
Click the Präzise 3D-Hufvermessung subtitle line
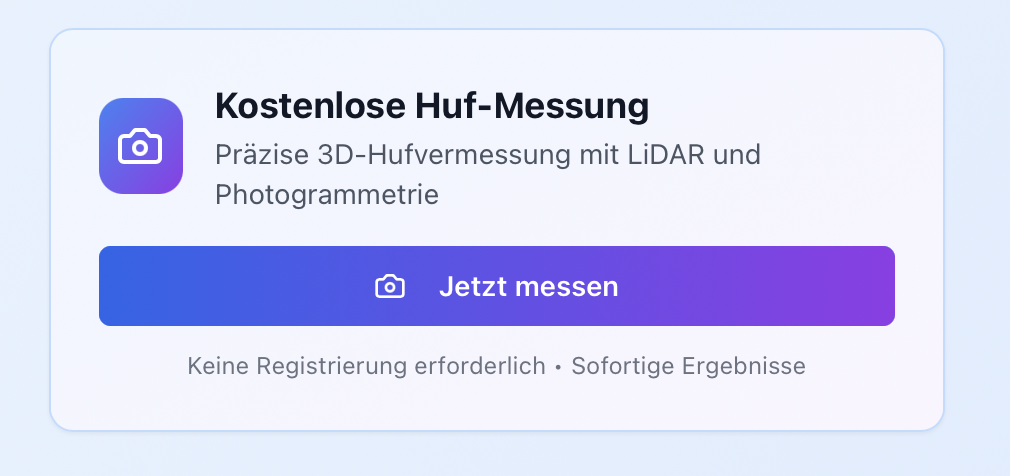(487, 155)
